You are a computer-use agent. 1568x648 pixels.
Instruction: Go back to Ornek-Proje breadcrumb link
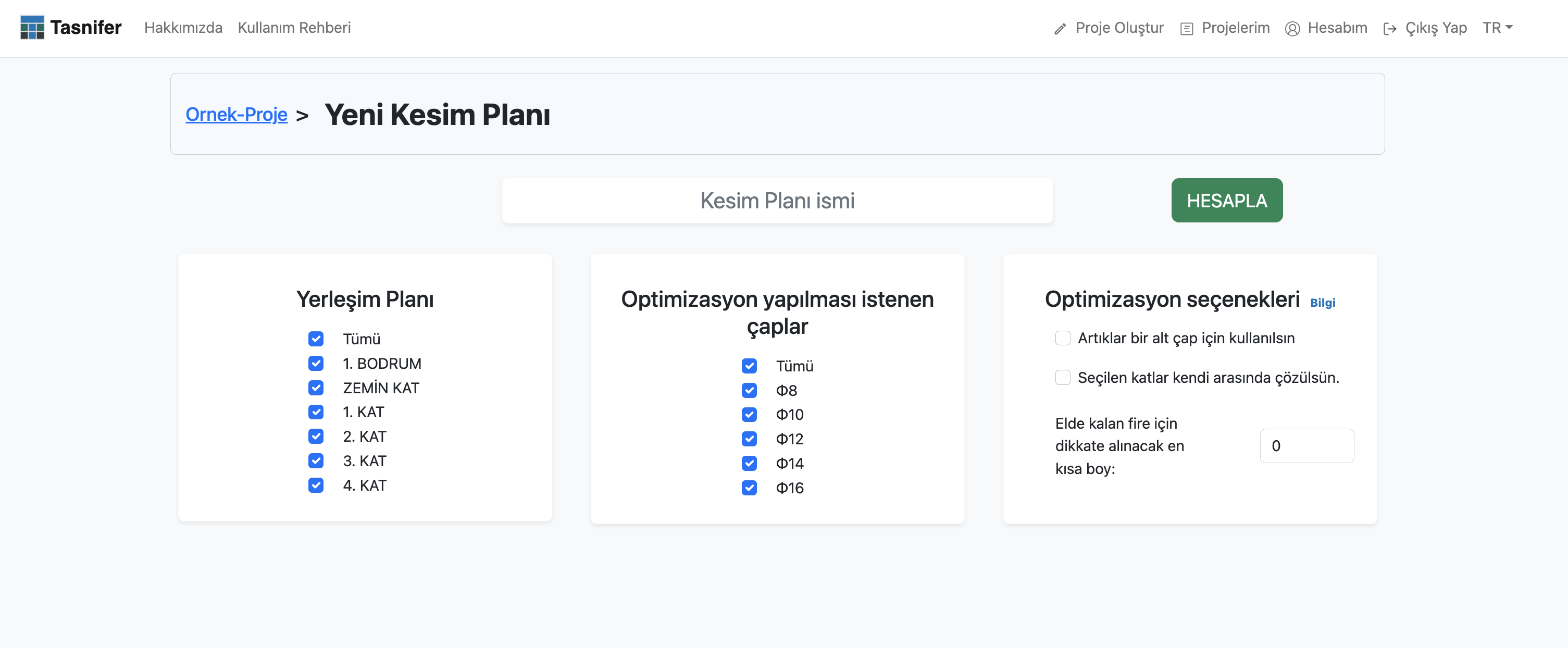pos(236,115)
